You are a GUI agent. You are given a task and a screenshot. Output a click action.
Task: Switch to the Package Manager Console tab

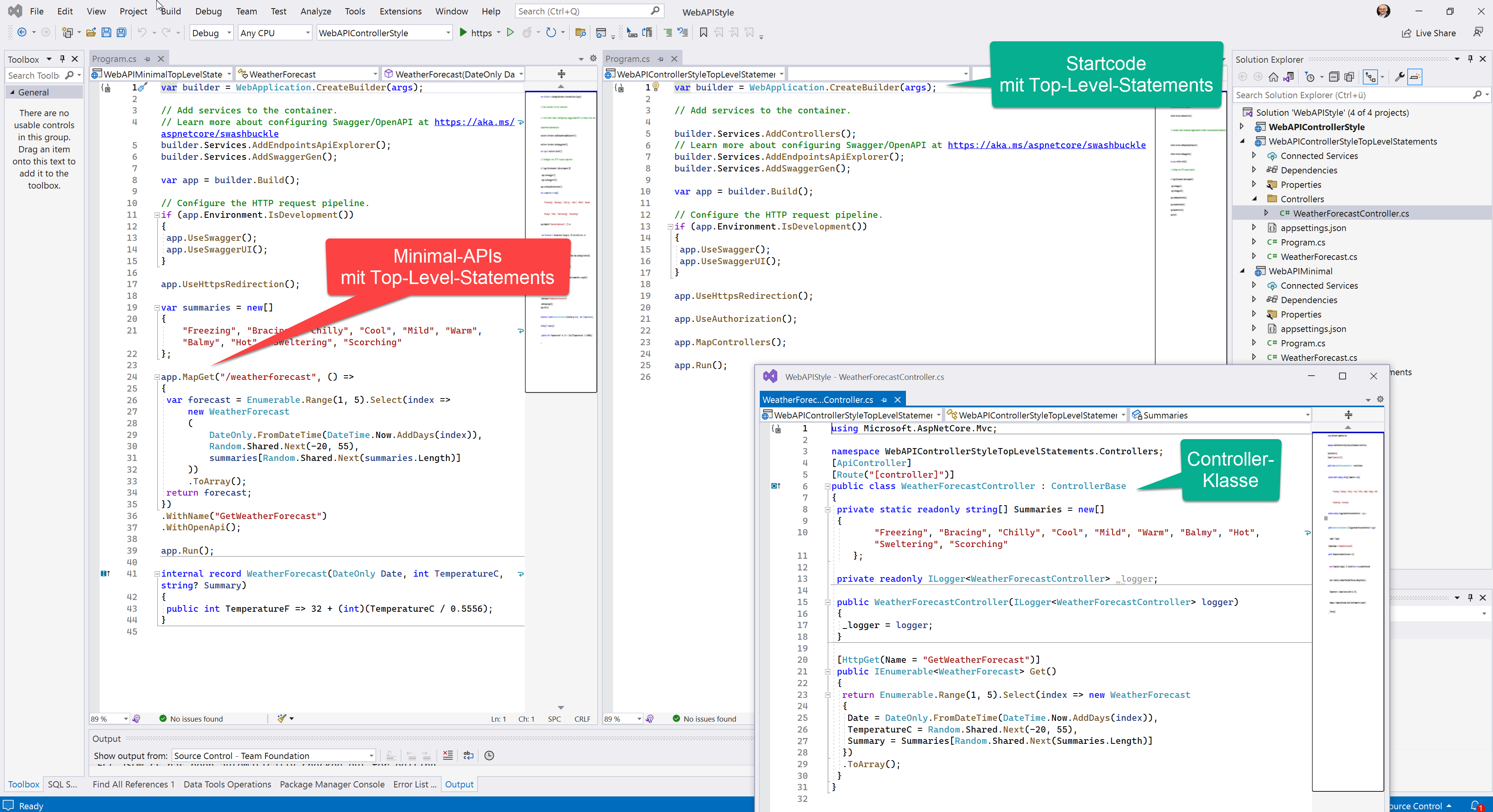(x=331, y=784)
